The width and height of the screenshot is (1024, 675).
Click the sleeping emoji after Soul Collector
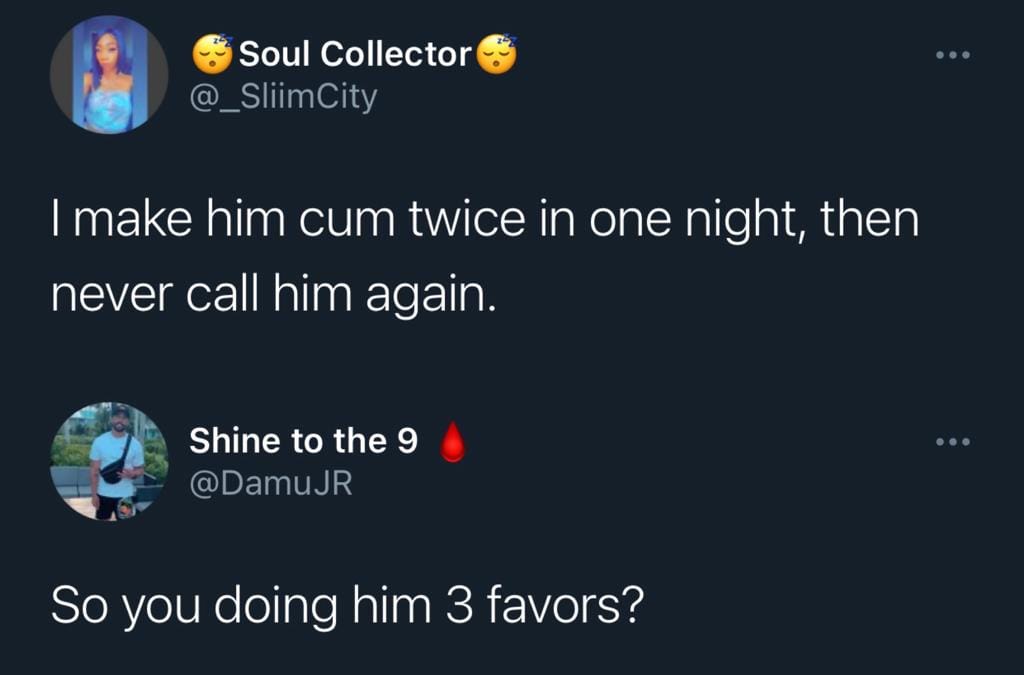click(x=497, y=55)
